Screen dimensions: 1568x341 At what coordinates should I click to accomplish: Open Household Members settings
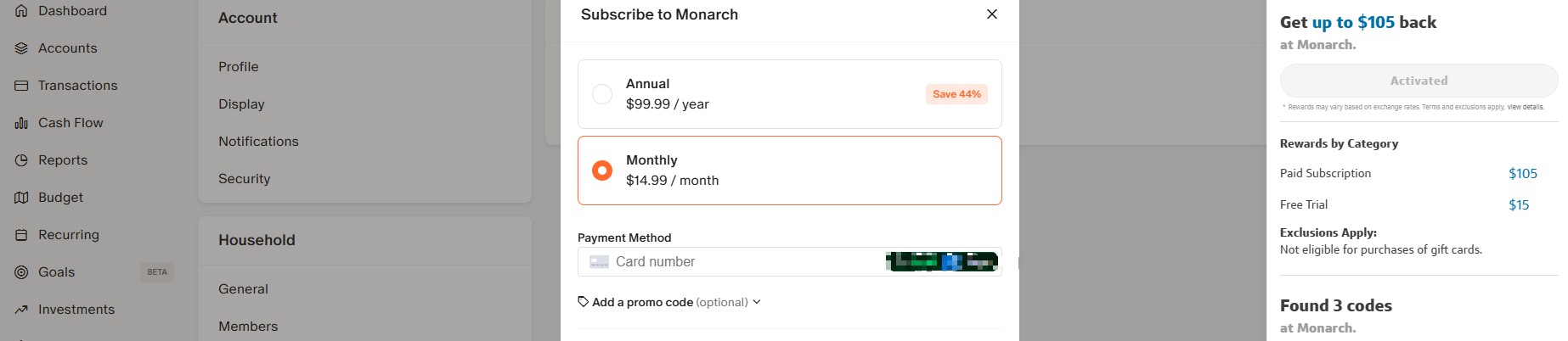coord(248,327)
